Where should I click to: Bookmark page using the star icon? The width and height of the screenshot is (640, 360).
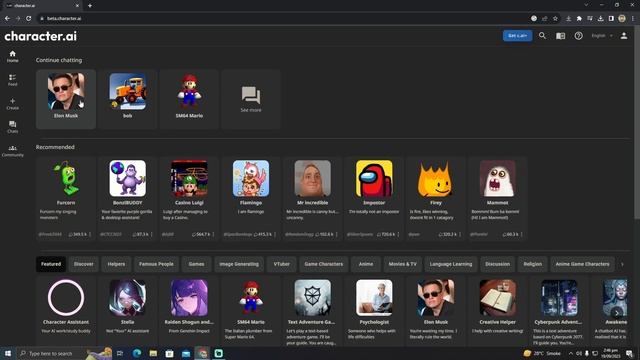[555, 18]
